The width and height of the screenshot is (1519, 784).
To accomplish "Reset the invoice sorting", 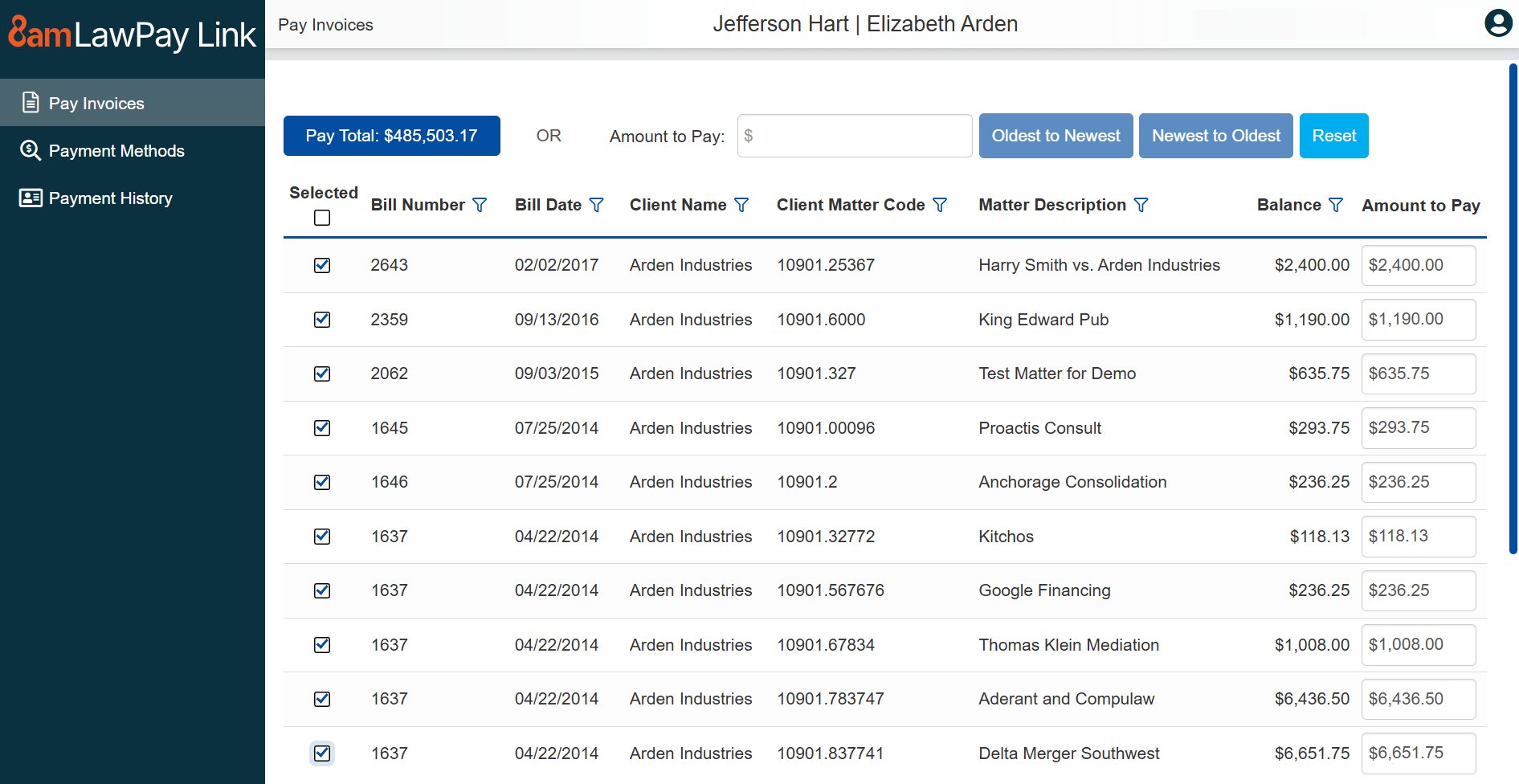I will [x=1334, y=136].
